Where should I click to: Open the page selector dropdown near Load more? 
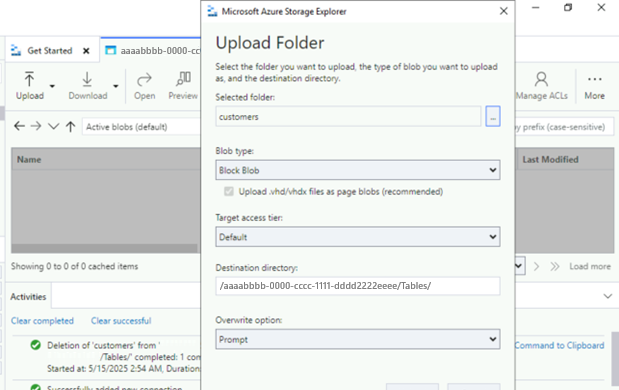pyautogui.click(x=520, y=266)
